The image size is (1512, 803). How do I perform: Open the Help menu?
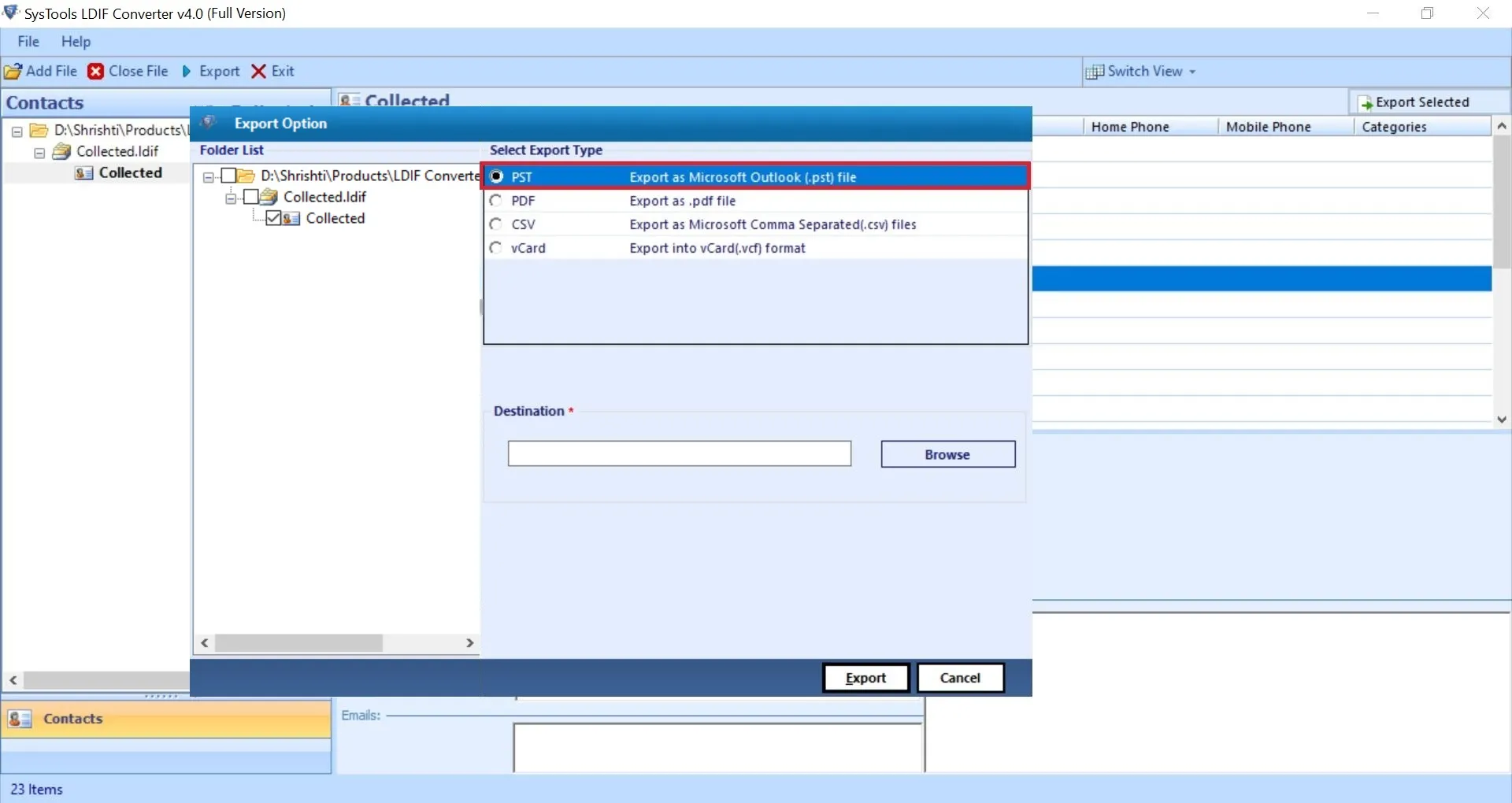76,42
